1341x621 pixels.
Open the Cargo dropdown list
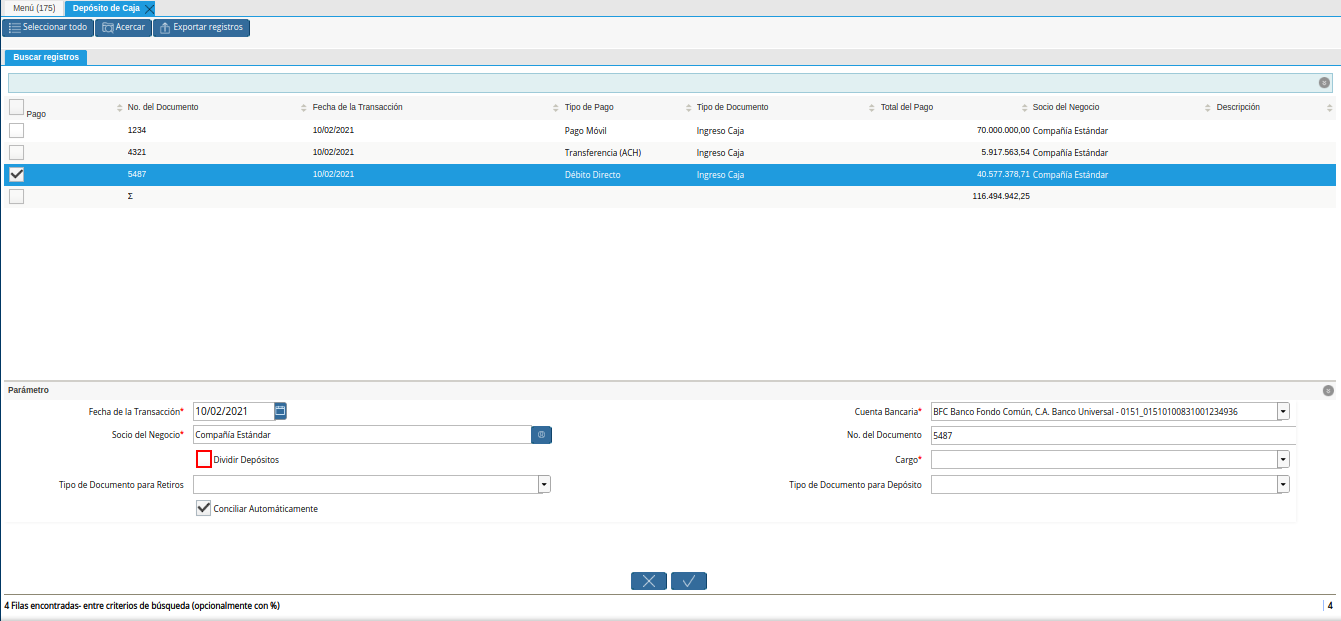pyautogui.click(x=1283, y=459)
